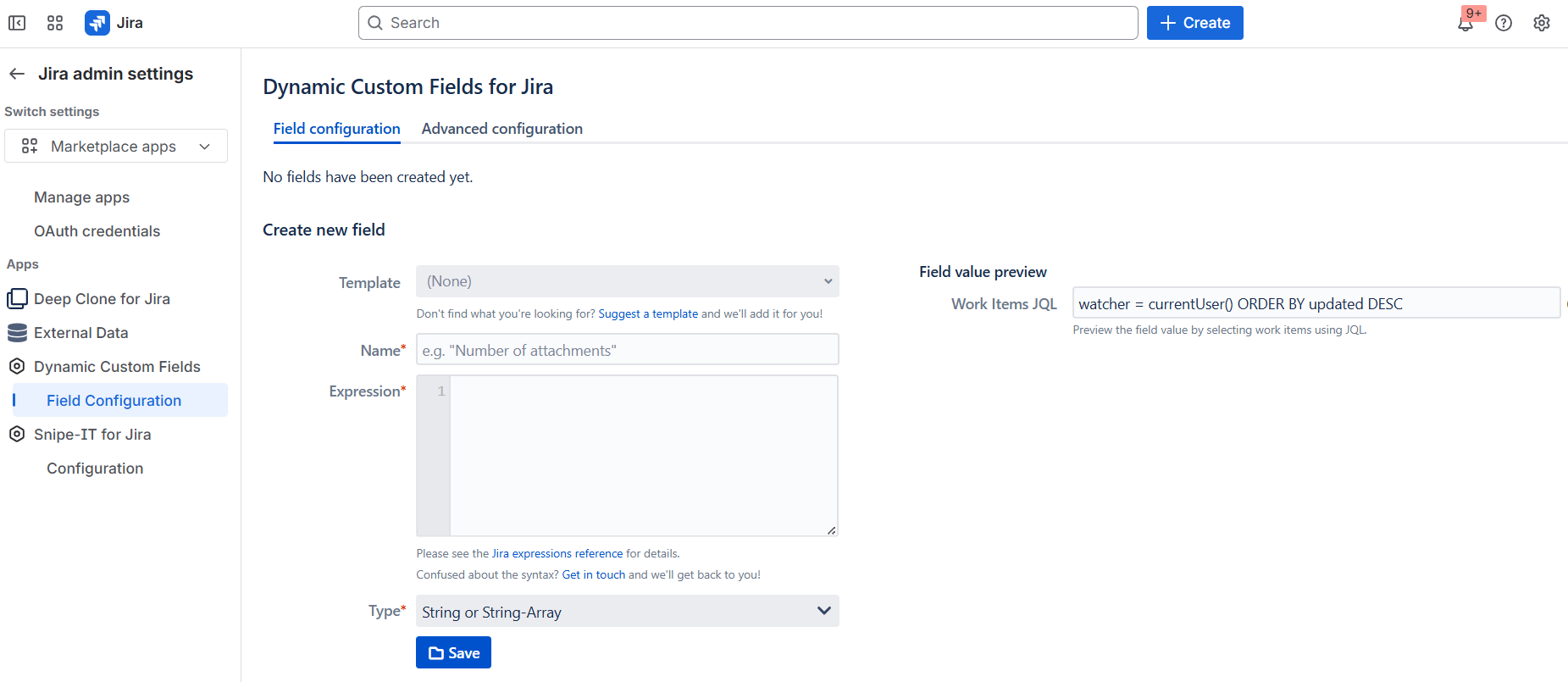Open the Type dropdown for String or String-Array
1568x682 pixels.
click(x=627, y=612)
